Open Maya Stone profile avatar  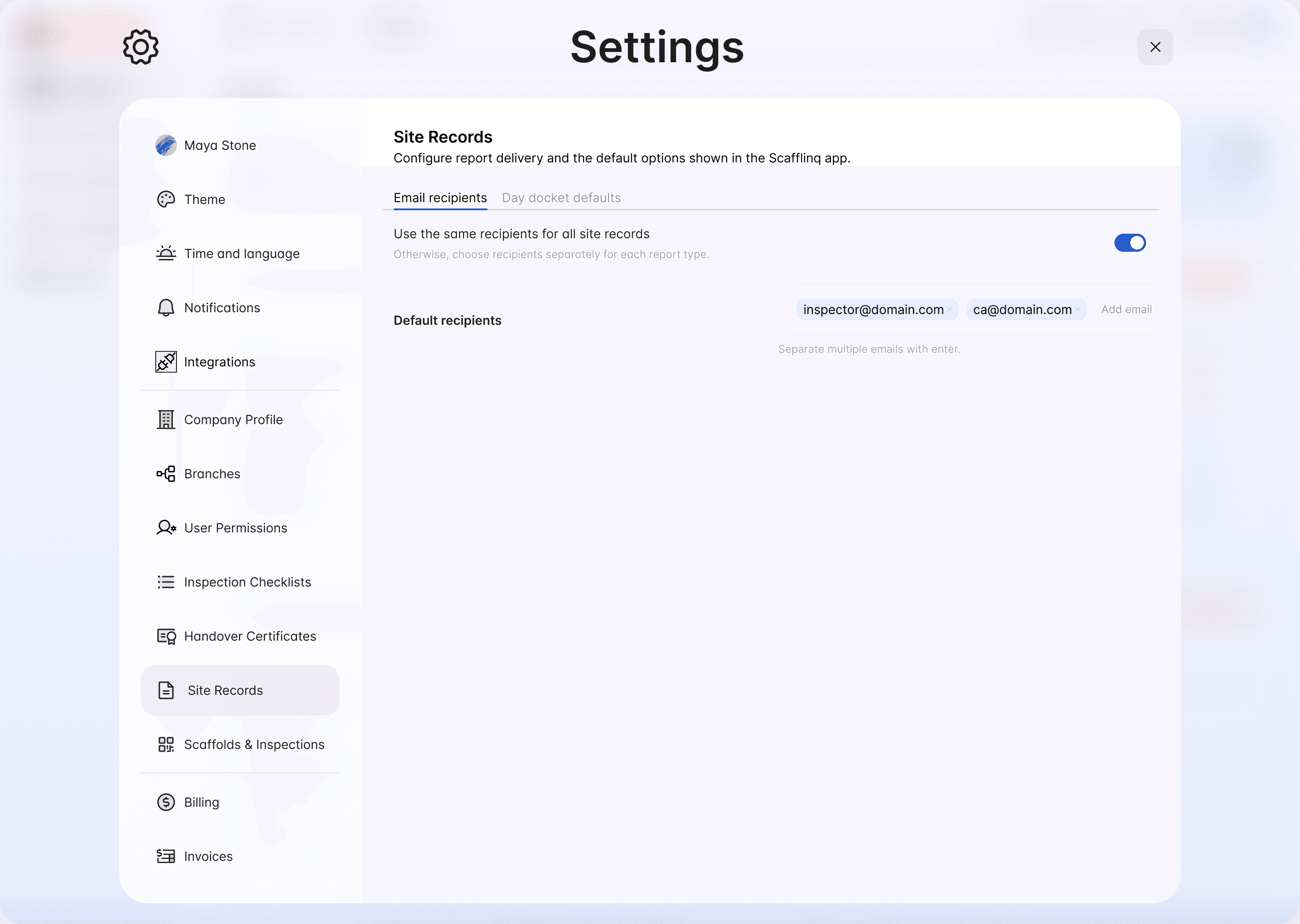(166, 145)
